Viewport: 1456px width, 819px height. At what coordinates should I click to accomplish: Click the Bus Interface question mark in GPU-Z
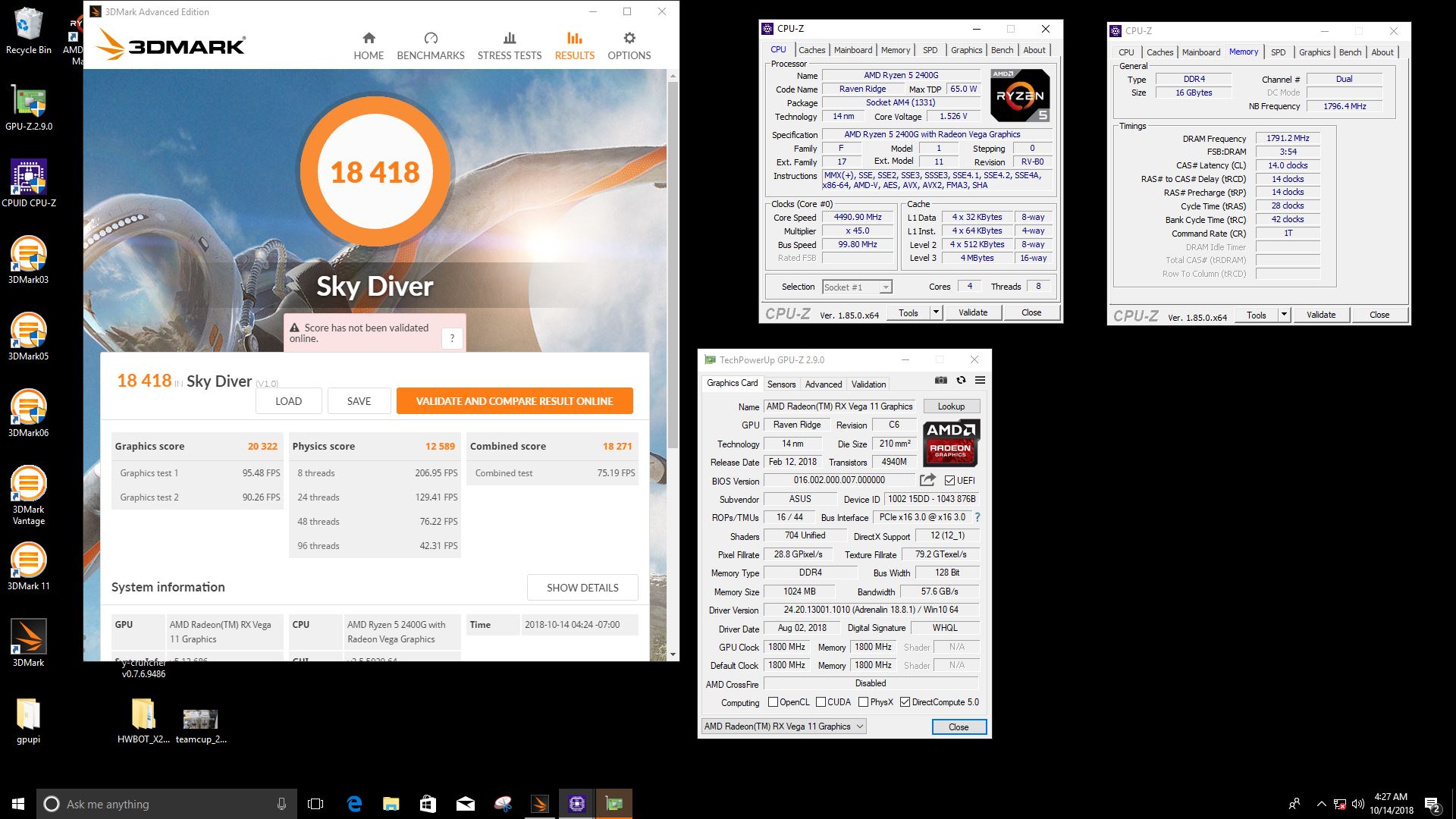click(977, 517)
